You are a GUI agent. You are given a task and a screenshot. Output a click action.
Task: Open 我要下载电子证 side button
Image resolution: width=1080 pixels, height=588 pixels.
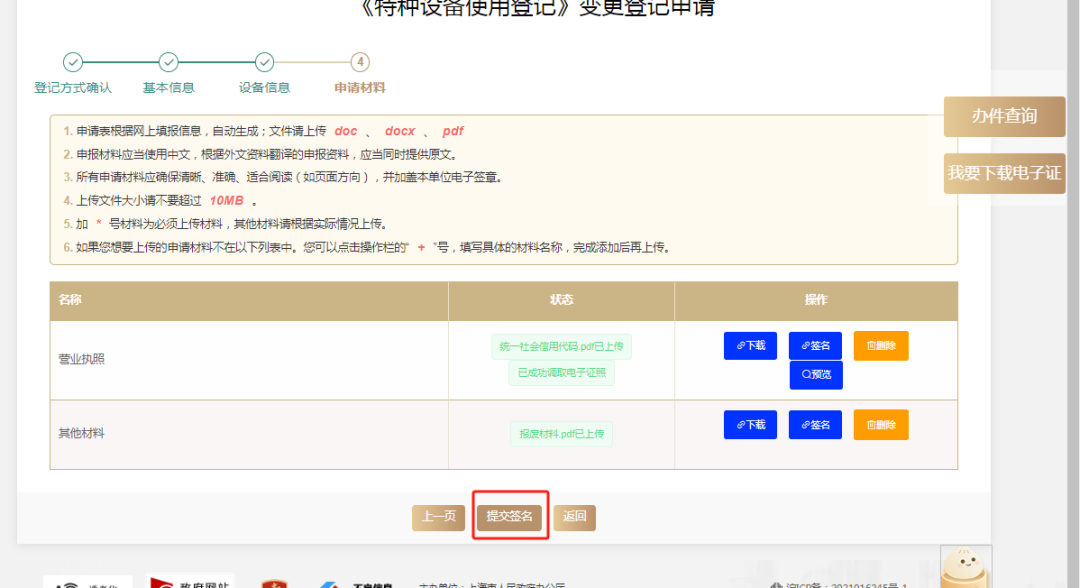click(x=1004, y=173)
